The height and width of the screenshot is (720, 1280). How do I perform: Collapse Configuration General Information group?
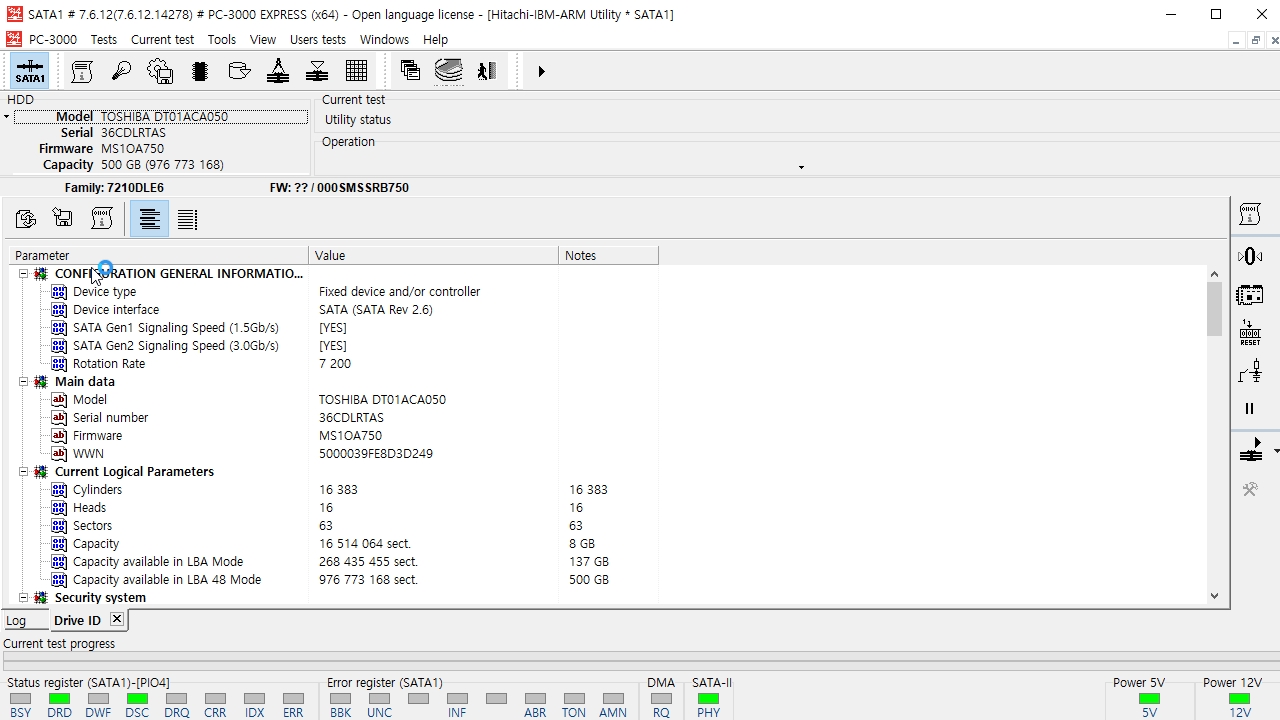[x=23, y=274]
